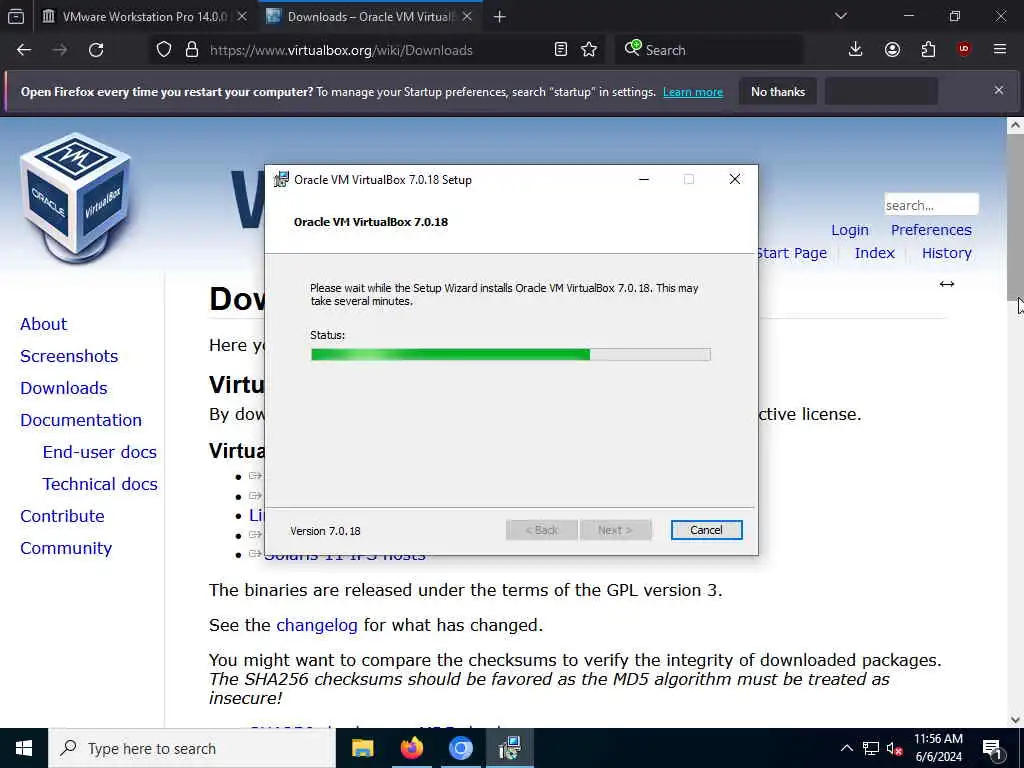Image resolution: width=1024 pixels, height=768 pixels.
Task: Click the Firefox Search box
Action: [x=709, y=50]
